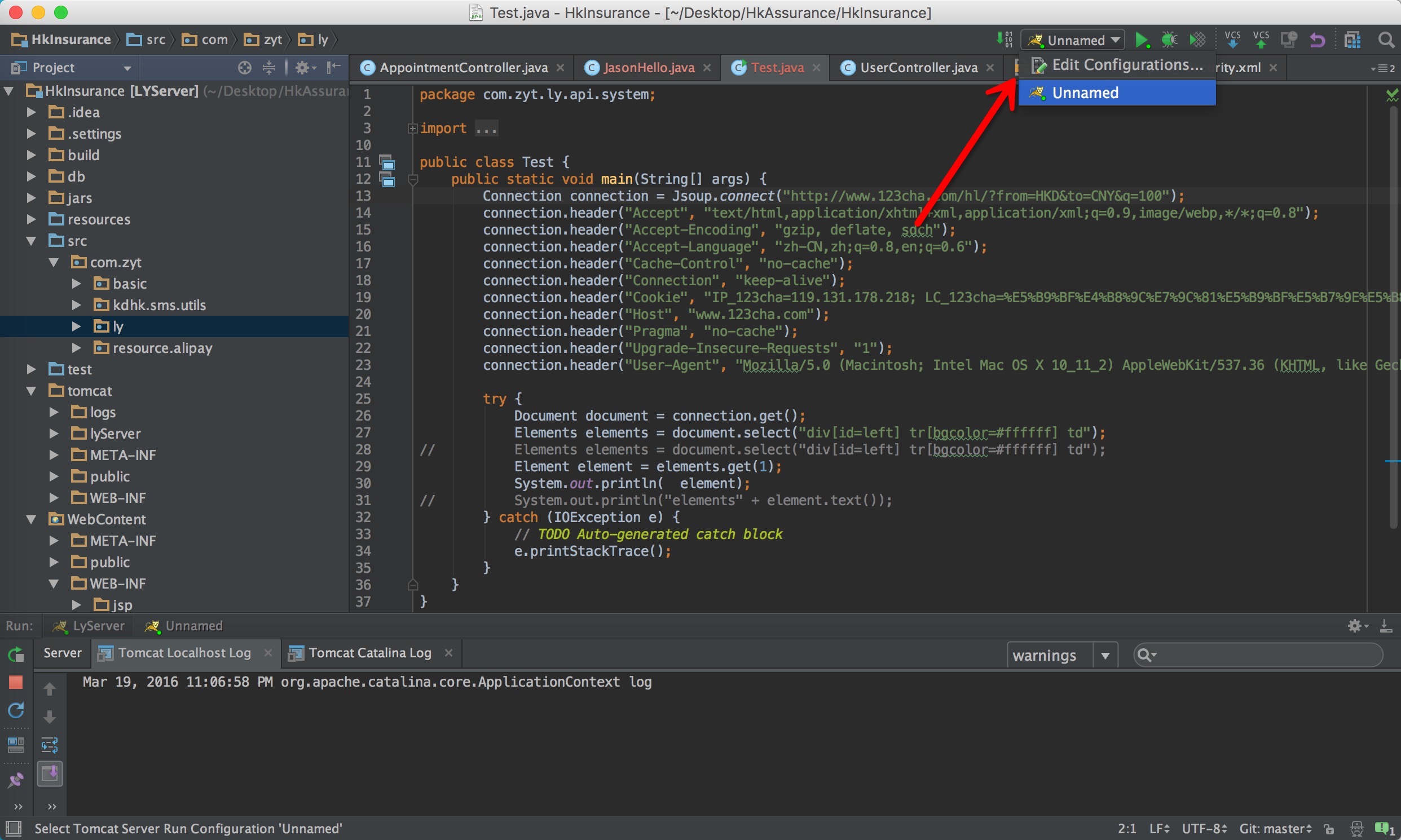Collapse the src folder
Viewport: 1401px width, 840px height.
pos(32,241)
